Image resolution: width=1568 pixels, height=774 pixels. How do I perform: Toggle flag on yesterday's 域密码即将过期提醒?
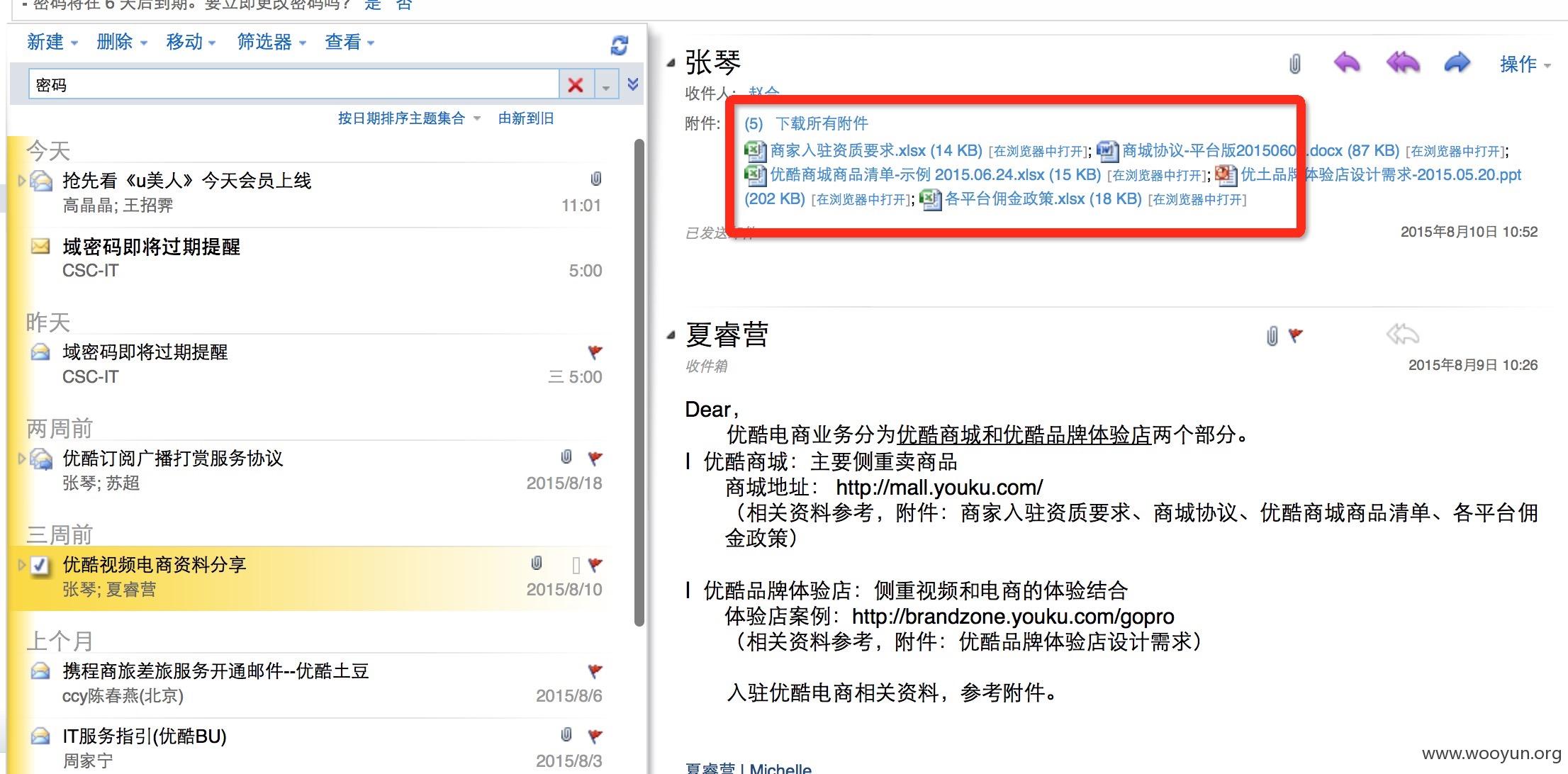tap(595, 352)
